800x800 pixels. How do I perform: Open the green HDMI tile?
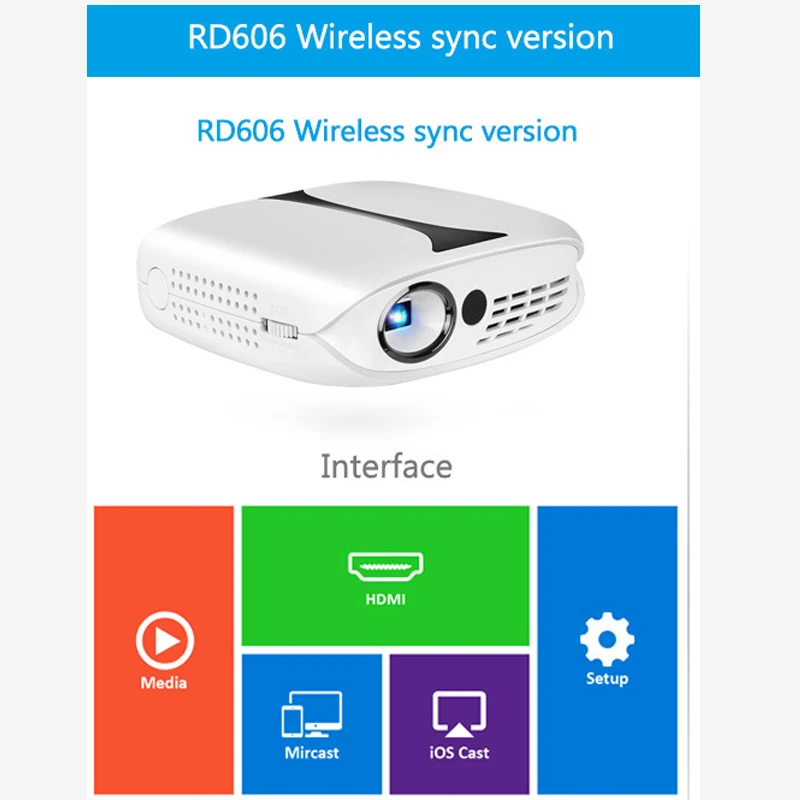385,576
